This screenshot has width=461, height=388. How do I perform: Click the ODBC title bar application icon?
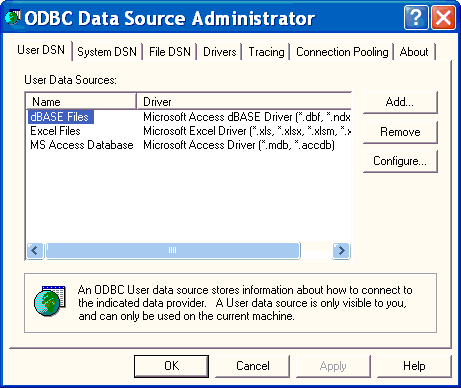coord(13,17)
